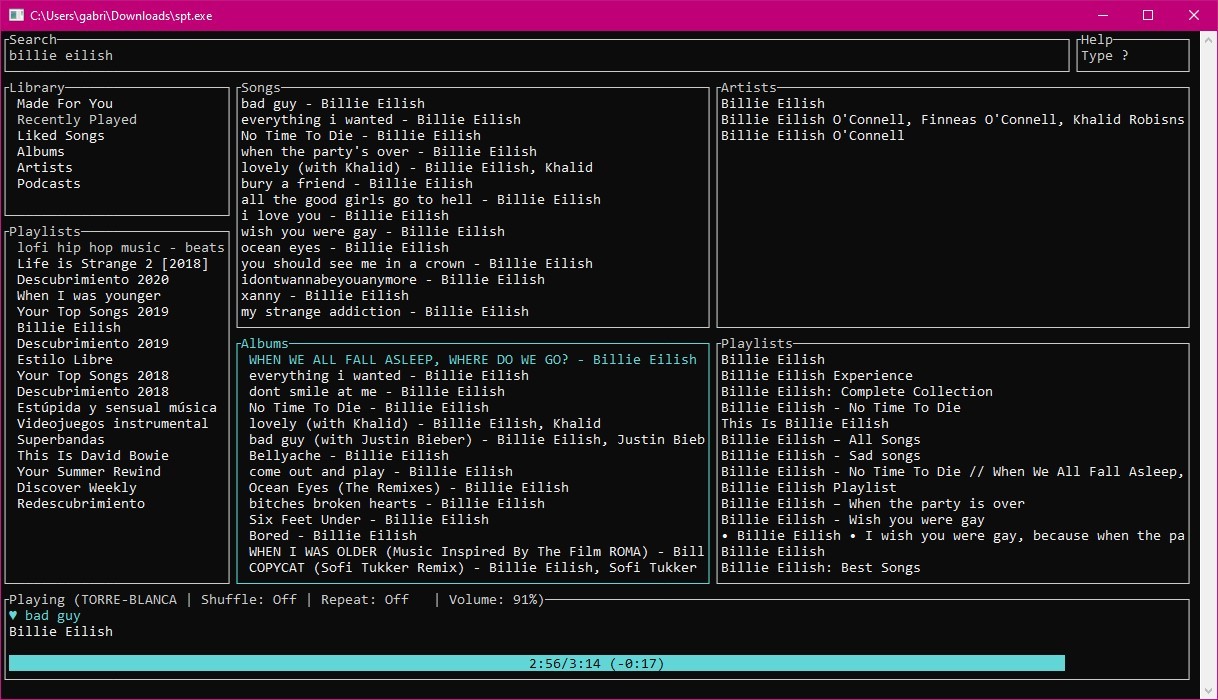Click the heart icon beside bad guy
Viewport: 1218px width, 700px height.
[x=13, y=616]
